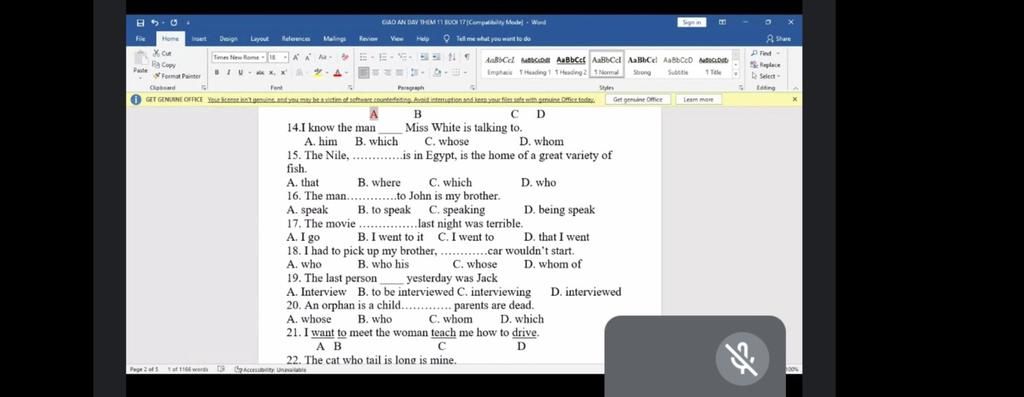Toggle left text alignment

[364, 72]
